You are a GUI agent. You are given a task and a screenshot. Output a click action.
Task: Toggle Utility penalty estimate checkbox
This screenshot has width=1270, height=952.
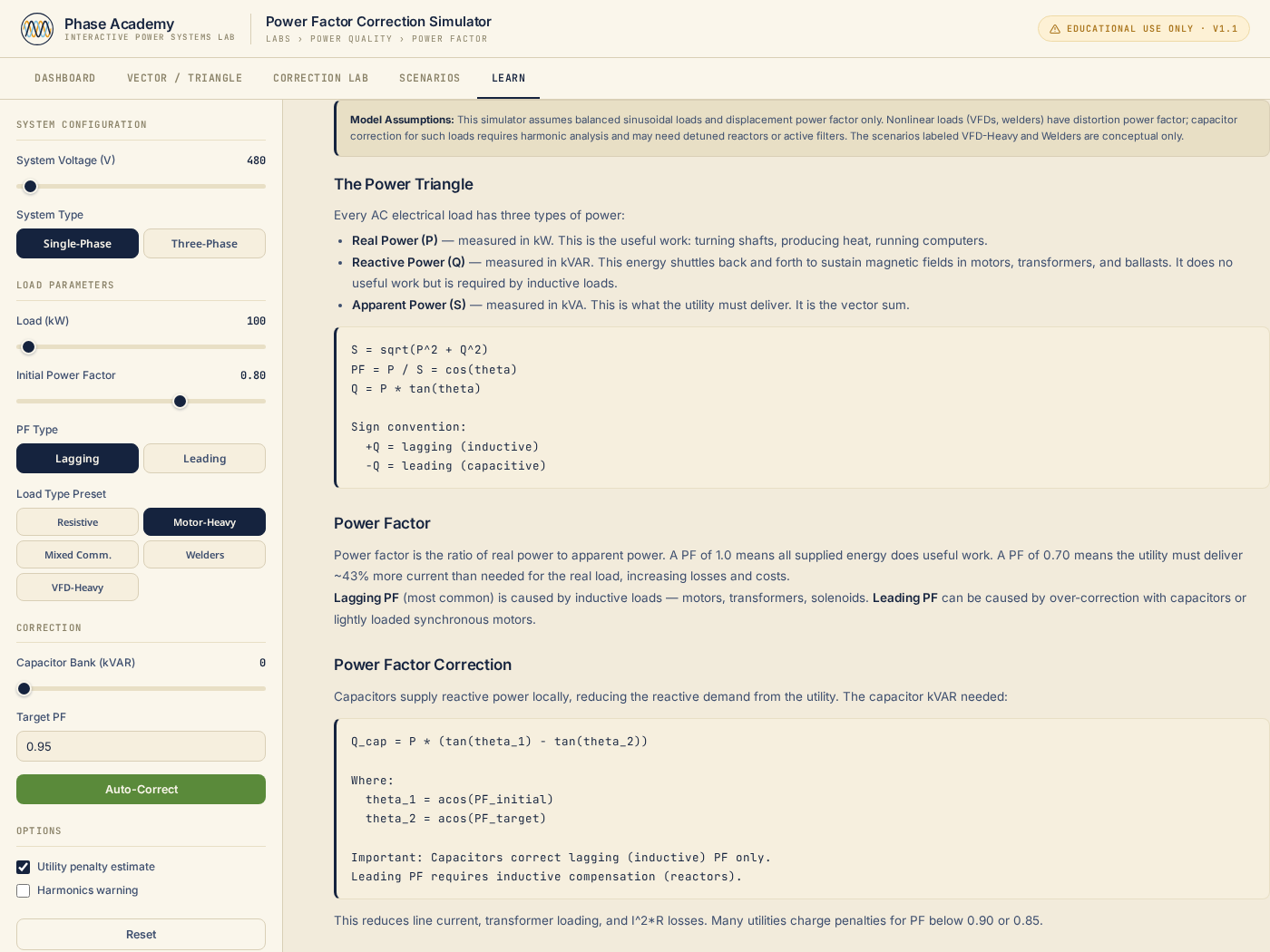[x=24, y=867]
